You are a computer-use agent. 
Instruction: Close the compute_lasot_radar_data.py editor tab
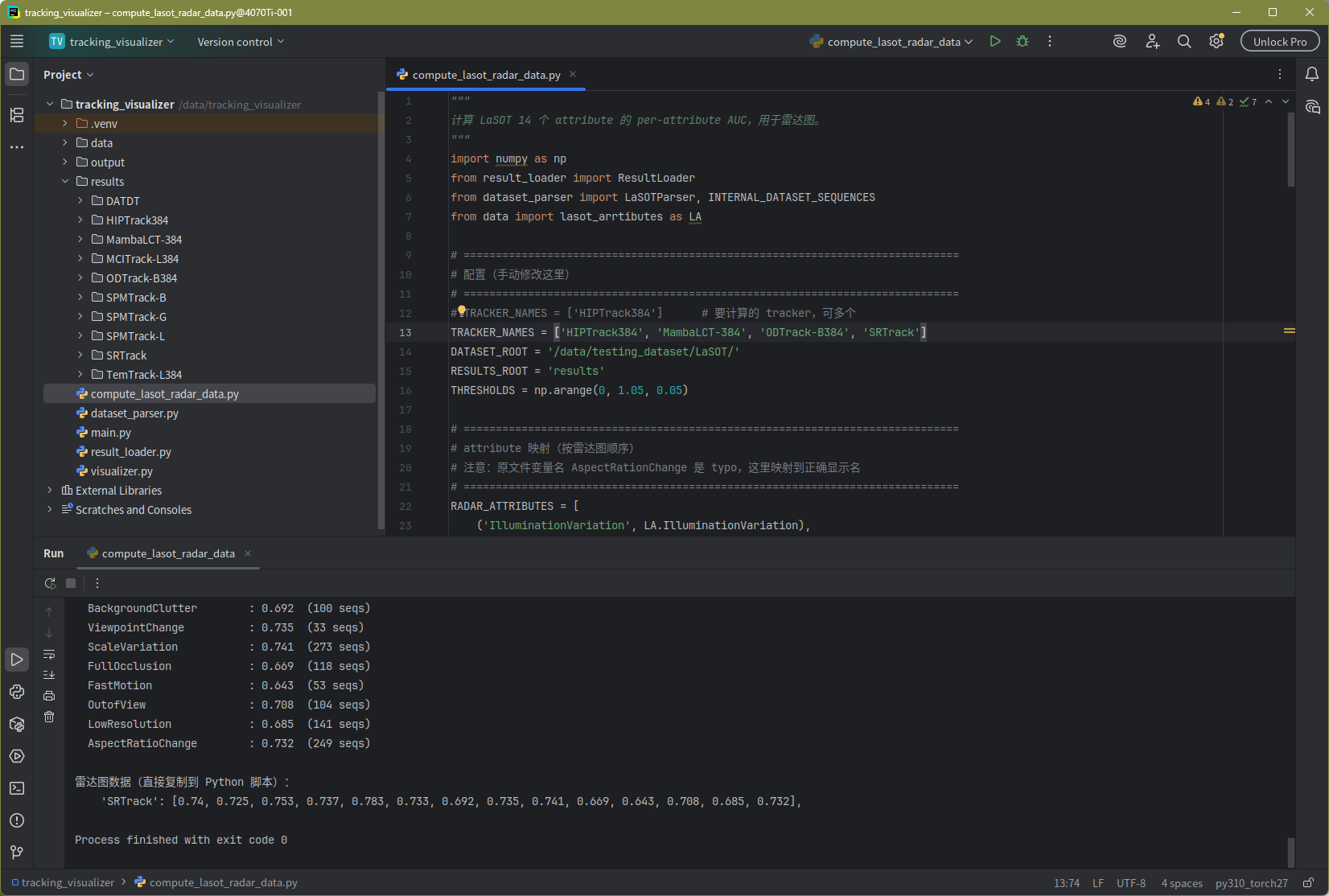(573, 74)
